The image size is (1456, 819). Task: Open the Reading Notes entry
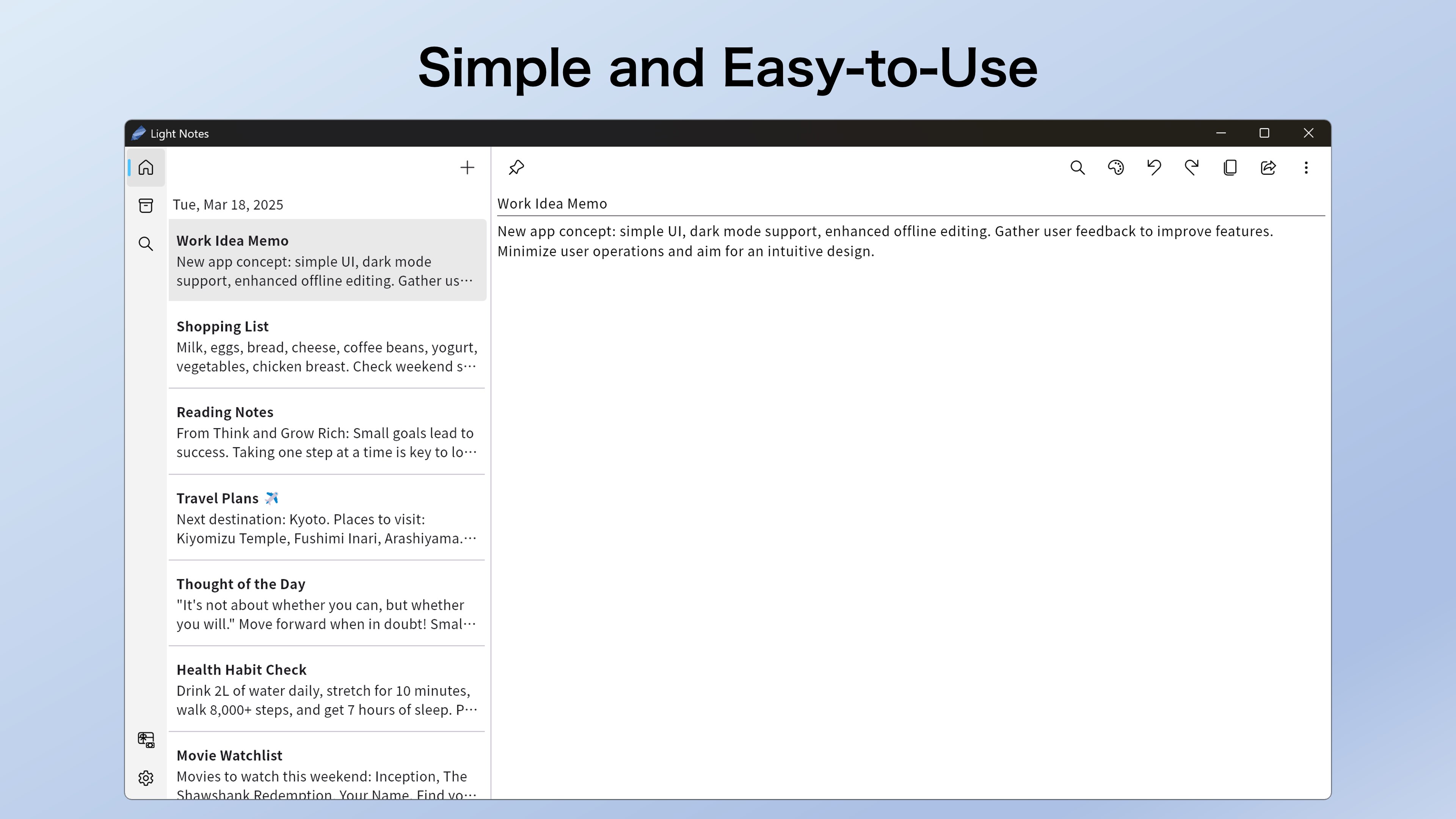[x=327, y=432]
